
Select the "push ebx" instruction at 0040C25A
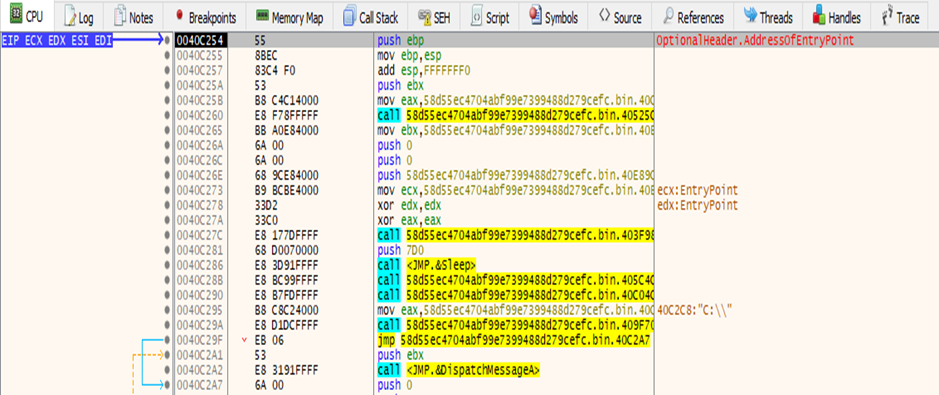click(401, 85)
